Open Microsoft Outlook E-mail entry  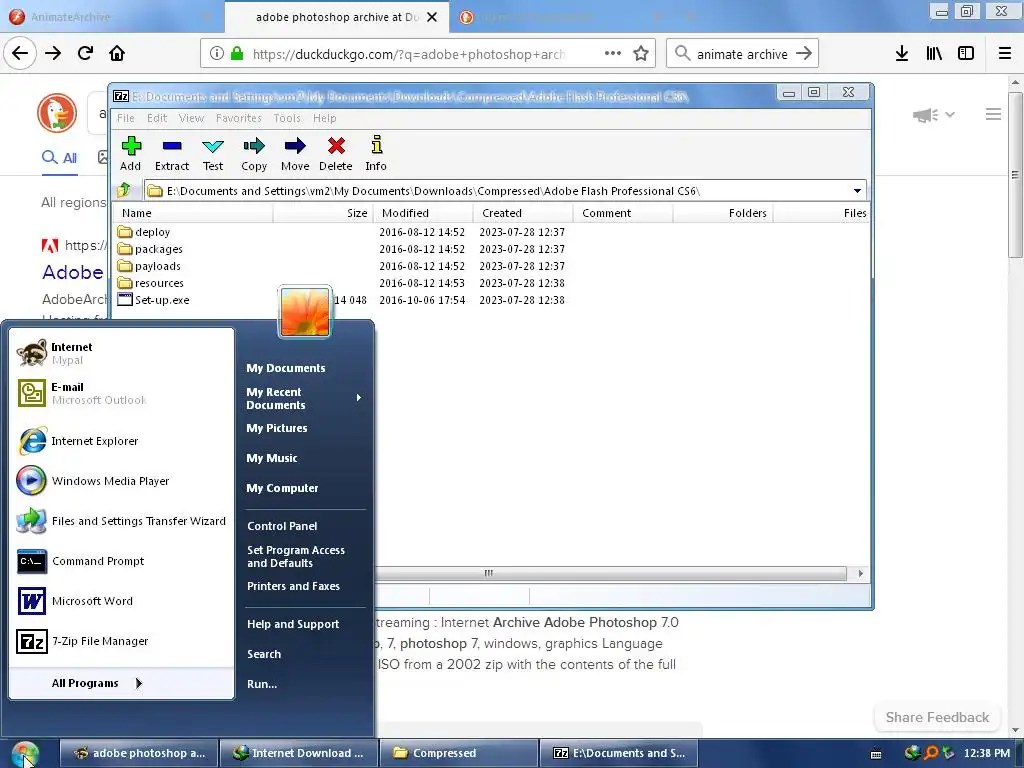pyautogui.click(x=121, y=393)
